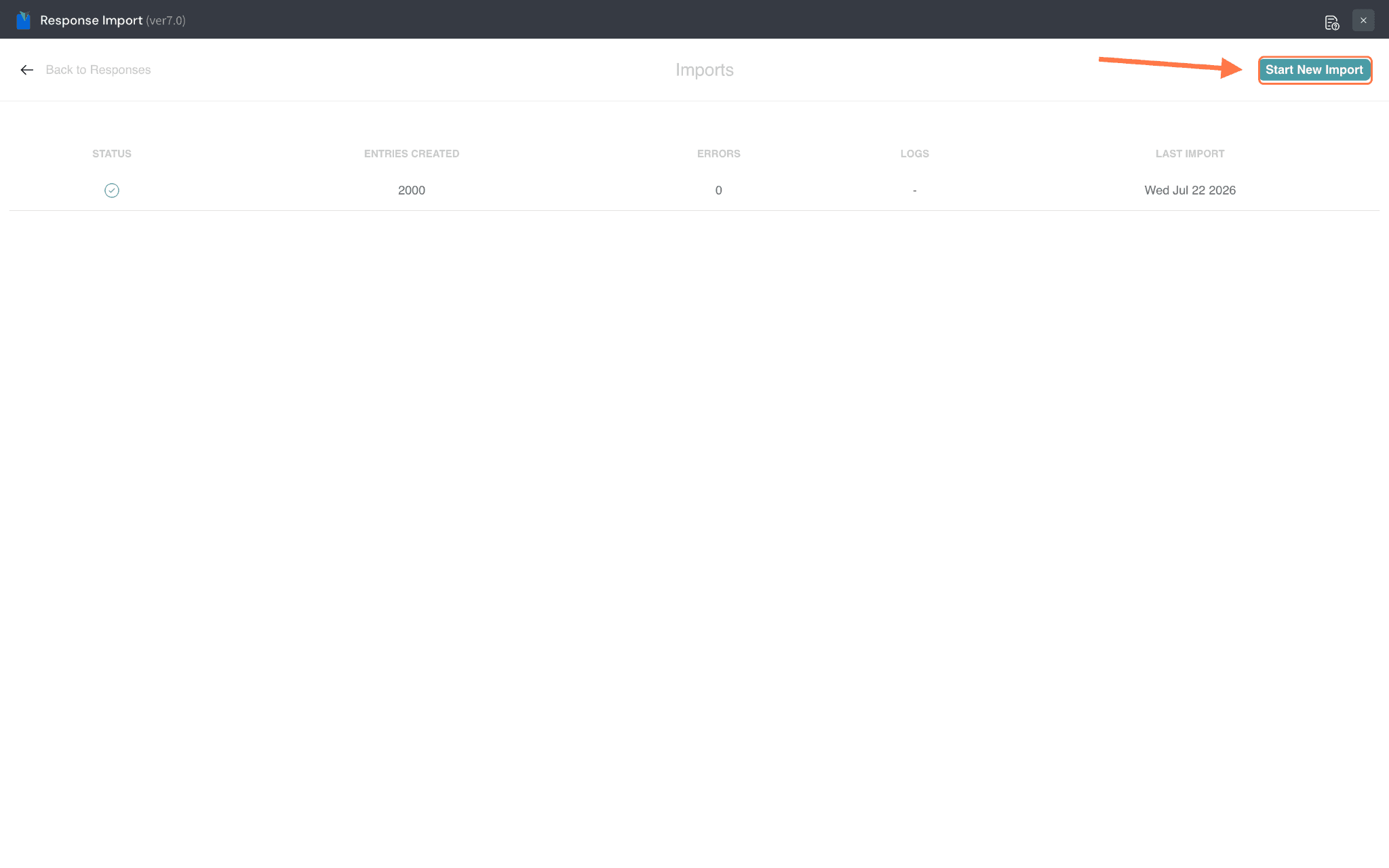Click the ENTRIES CREATED column header
Screen dimensions: 1389x868
tap(412, 154)
